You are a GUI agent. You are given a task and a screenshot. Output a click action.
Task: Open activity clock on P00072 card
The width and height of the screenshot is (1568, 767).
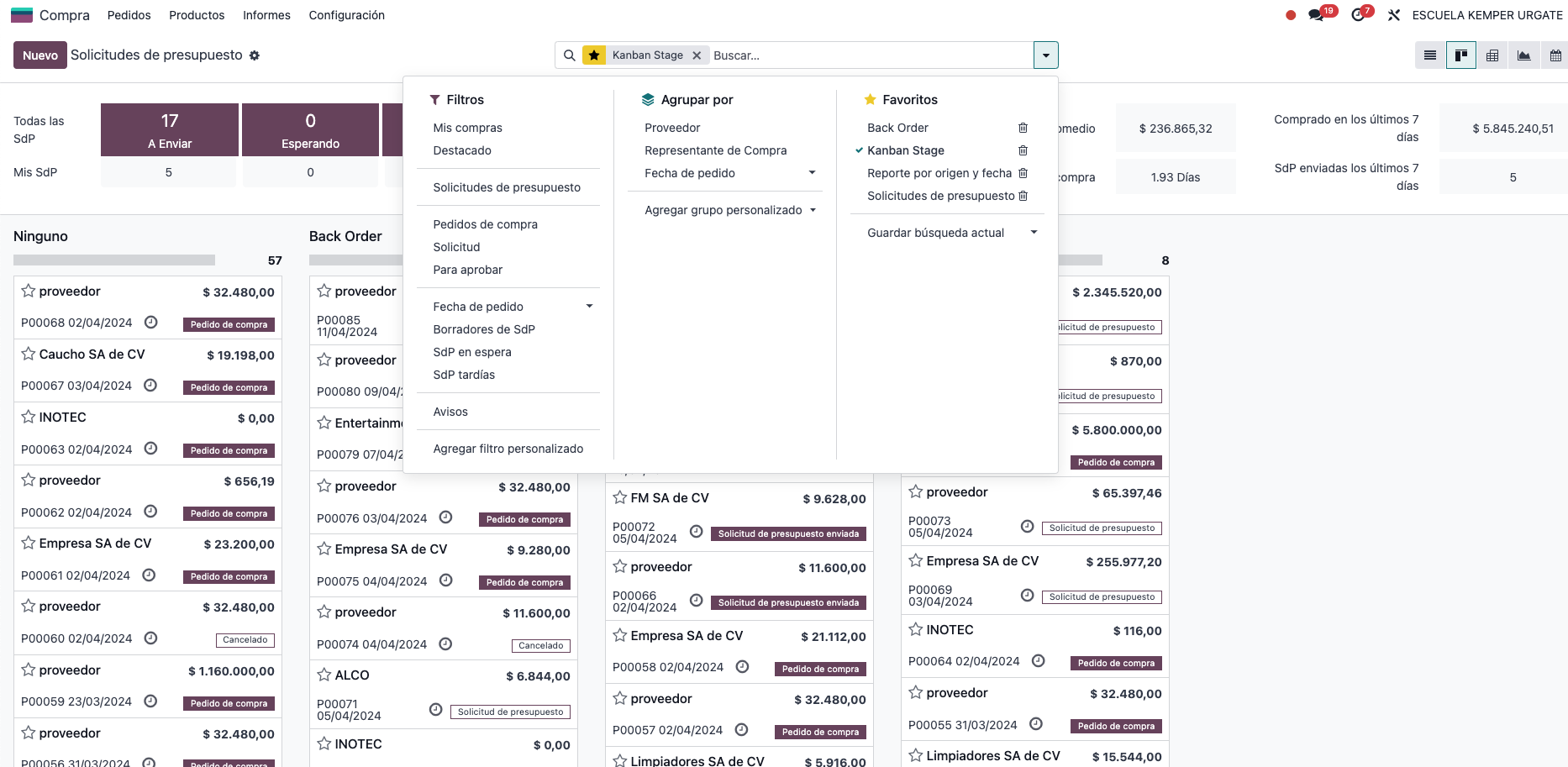click(696, 532)
